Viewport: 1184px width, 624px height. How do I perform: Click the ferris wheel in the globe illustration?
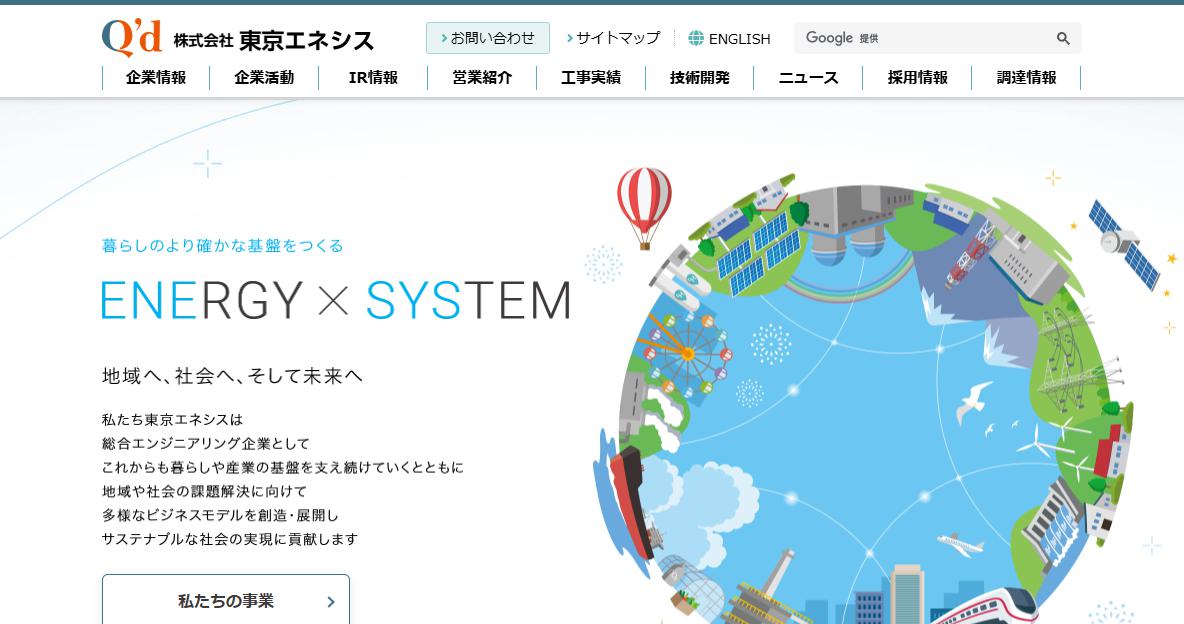pos(686,354)
